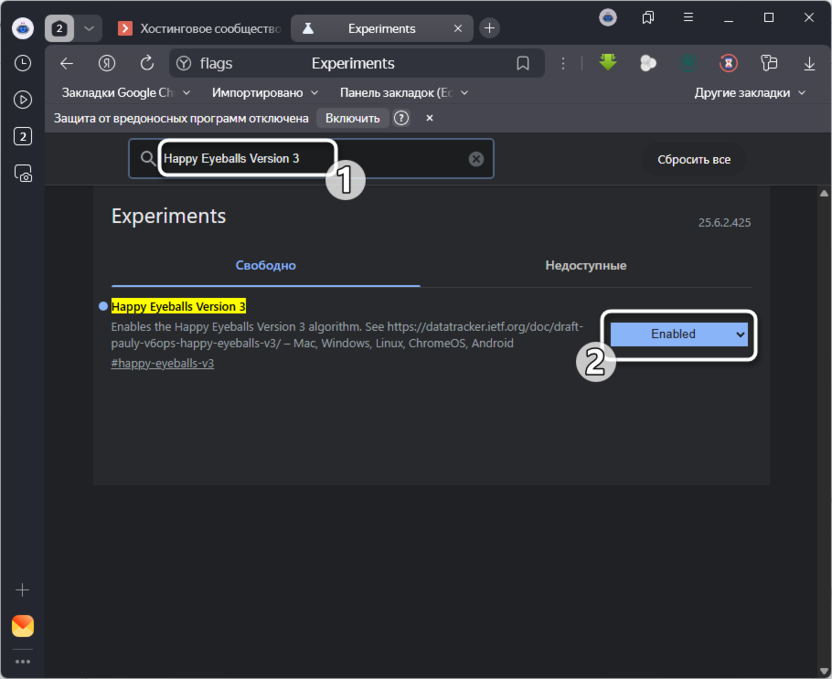The image size is (832, 679).
Task: Click the version number 25.6.2.425
Action: tap(724, 223)
